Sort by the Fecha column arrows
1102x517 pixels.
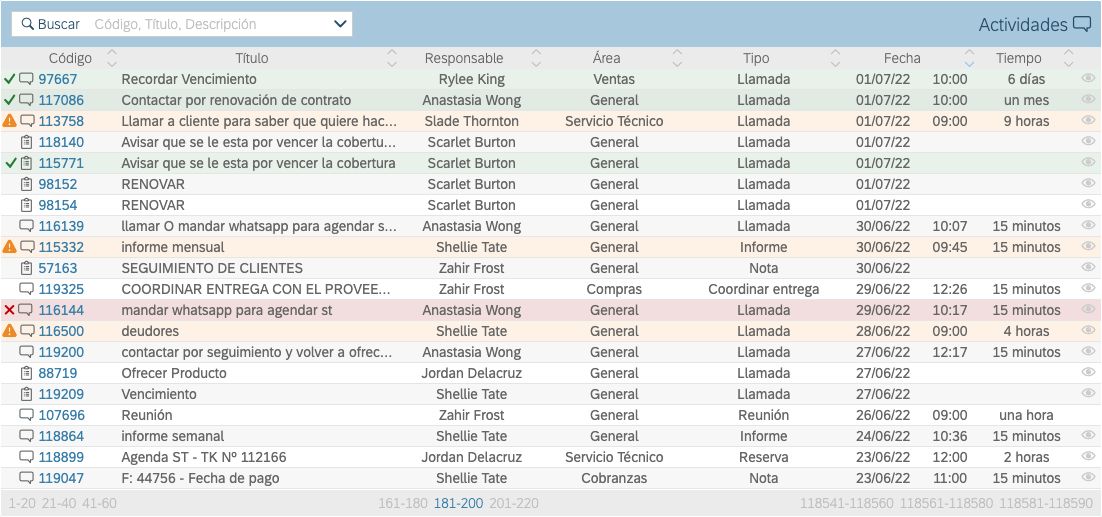click(968, 58)
